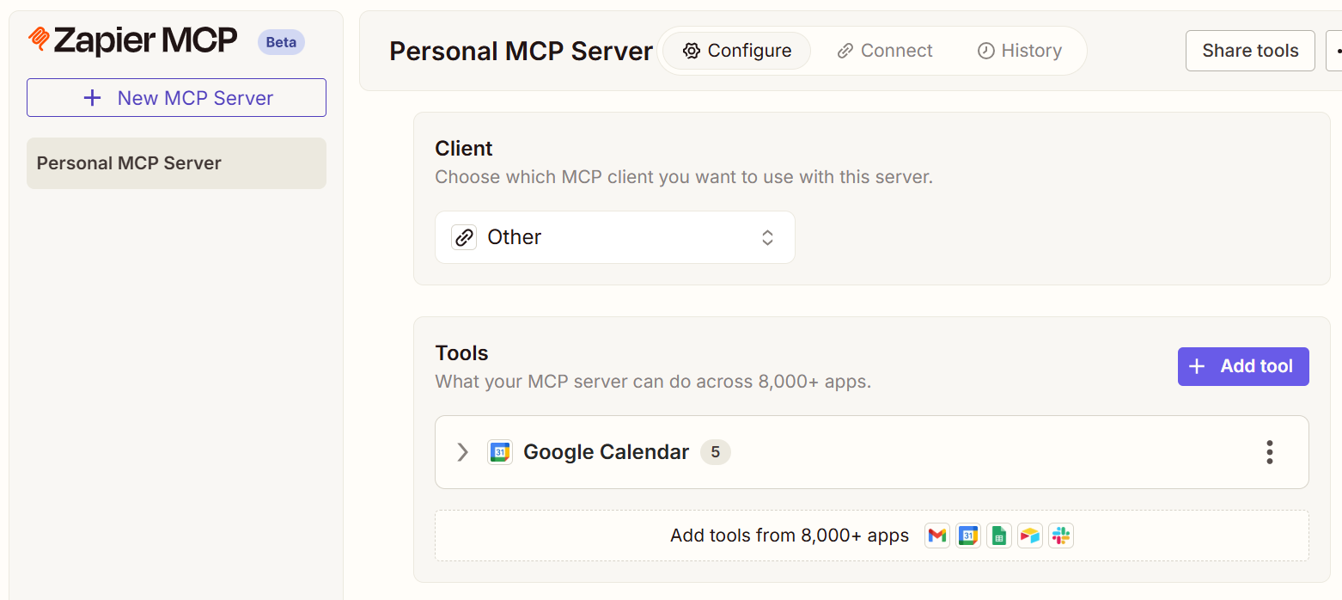
Task: Open the Client dropdown showing Other
Action: 615,237
